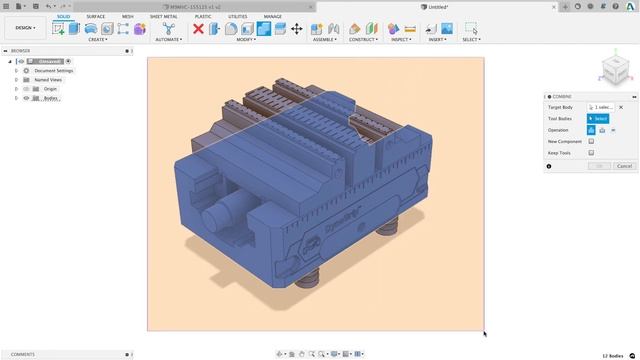
Task: Open the data panel grid icon
Action: coord(6,7)
